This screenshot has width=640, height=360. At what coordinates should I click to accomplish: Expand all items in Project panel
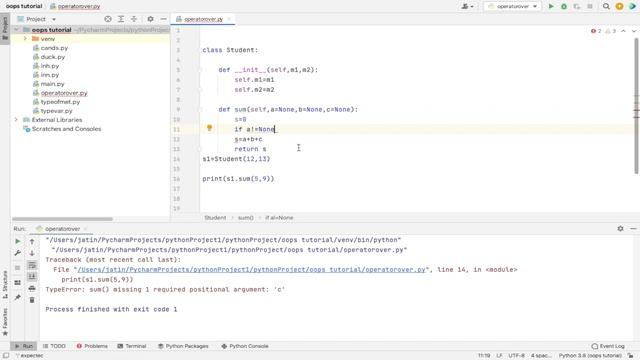click(x=121, y=19)
